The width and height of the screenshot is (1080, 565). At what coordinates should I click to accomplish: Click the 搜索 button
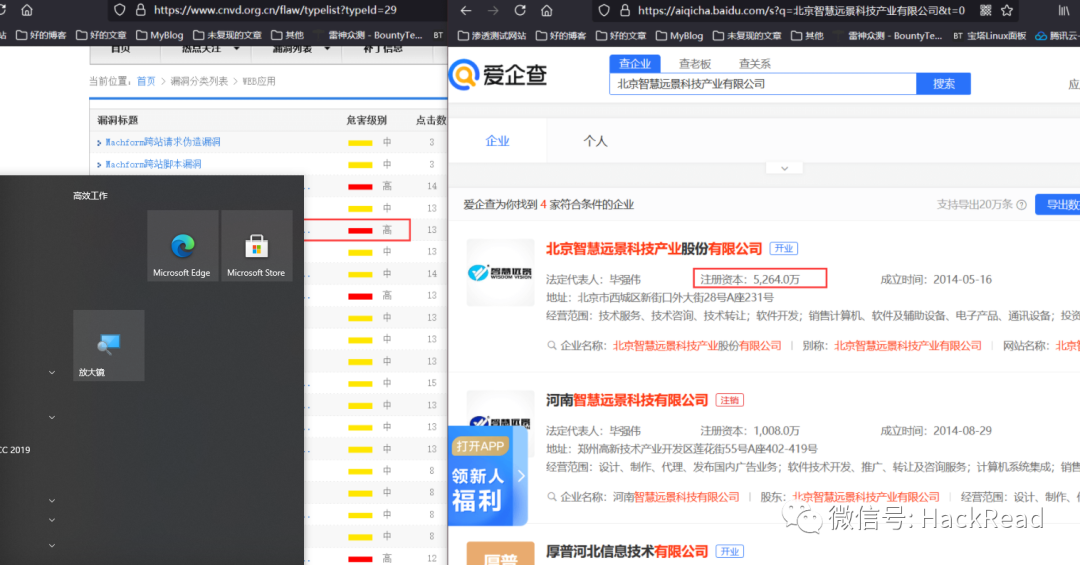[x=944, y=83]
